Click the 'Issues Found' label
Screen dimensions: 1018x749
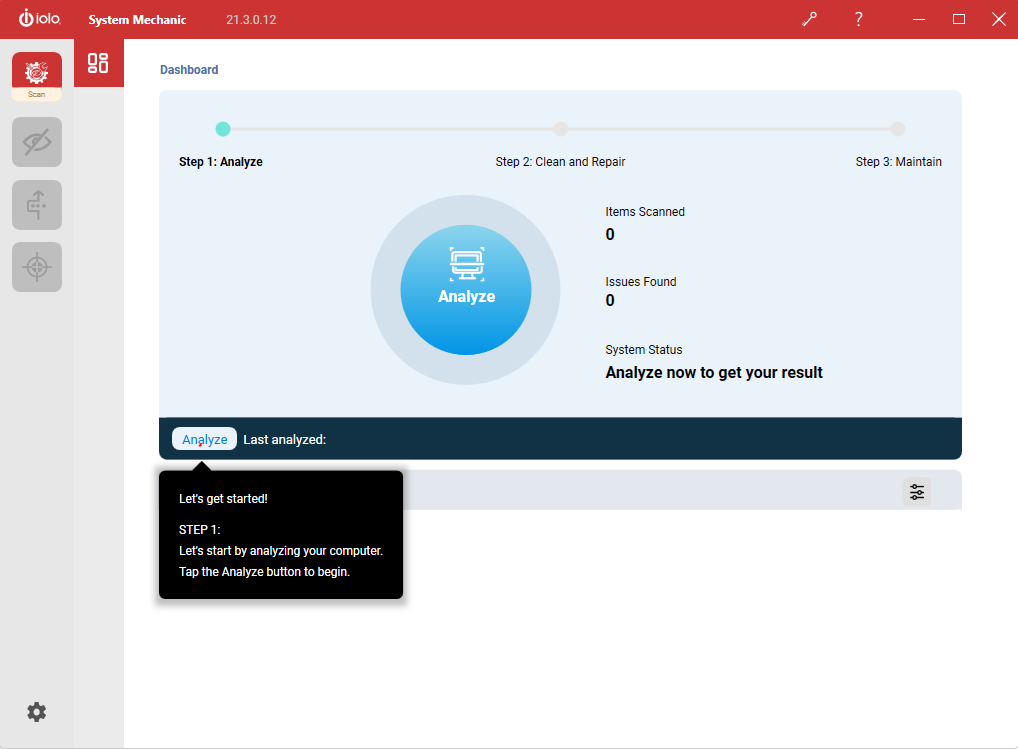[x=641, y=282]
